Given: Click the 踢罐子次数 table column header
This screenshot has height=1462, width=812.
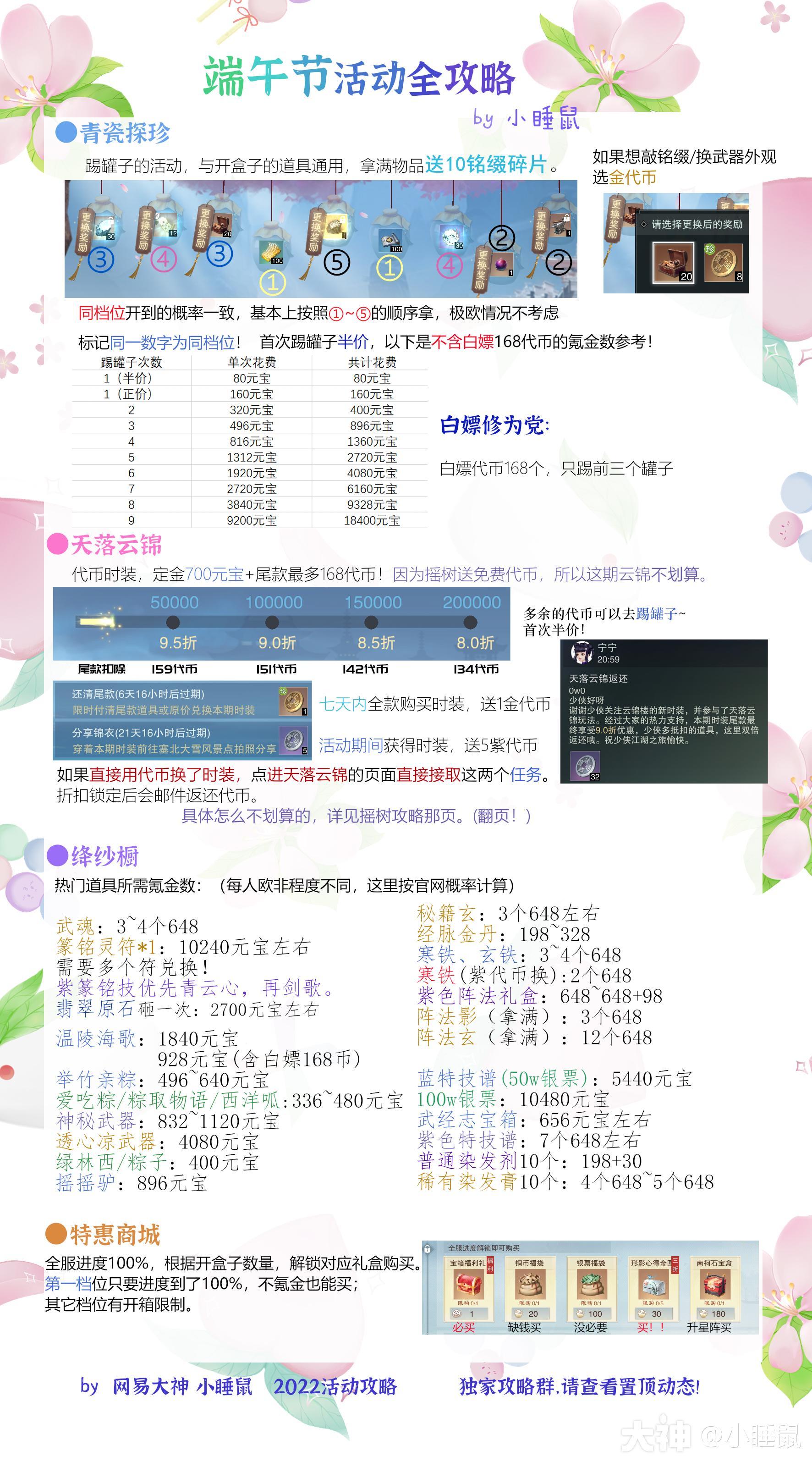Looking at the screenshot, I should 132,362.
